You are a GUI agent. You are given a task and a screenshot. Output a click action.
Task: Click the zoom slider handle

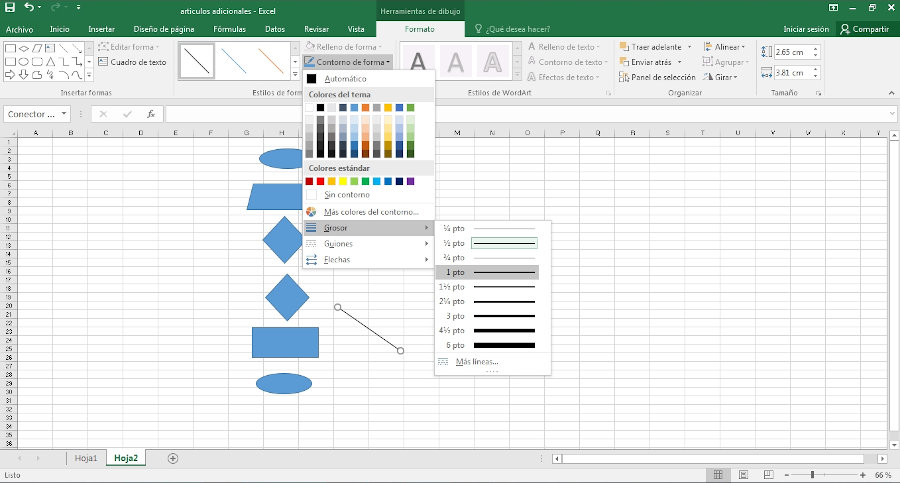tap(812, 475)
